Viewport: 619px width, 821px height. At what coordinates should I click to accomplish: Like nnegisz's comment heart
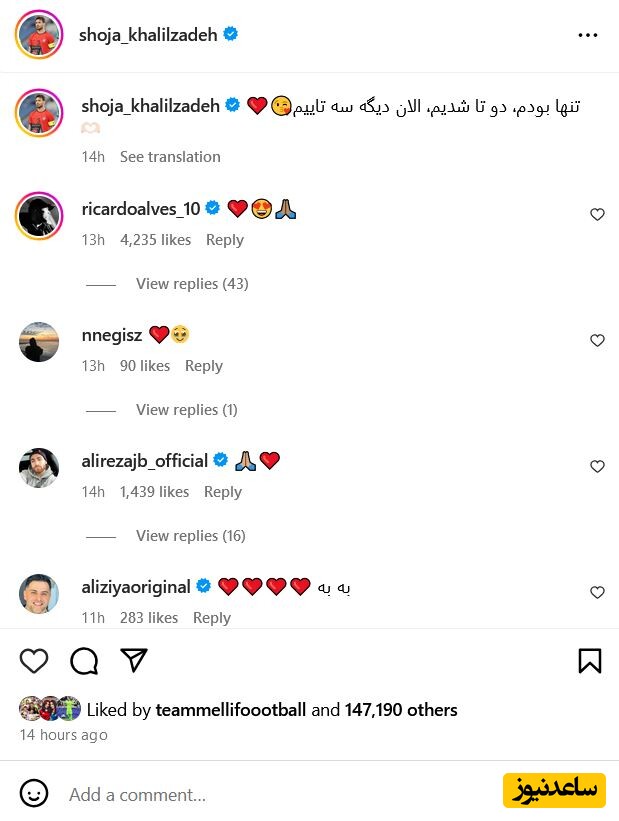click(x=597, y=340)
